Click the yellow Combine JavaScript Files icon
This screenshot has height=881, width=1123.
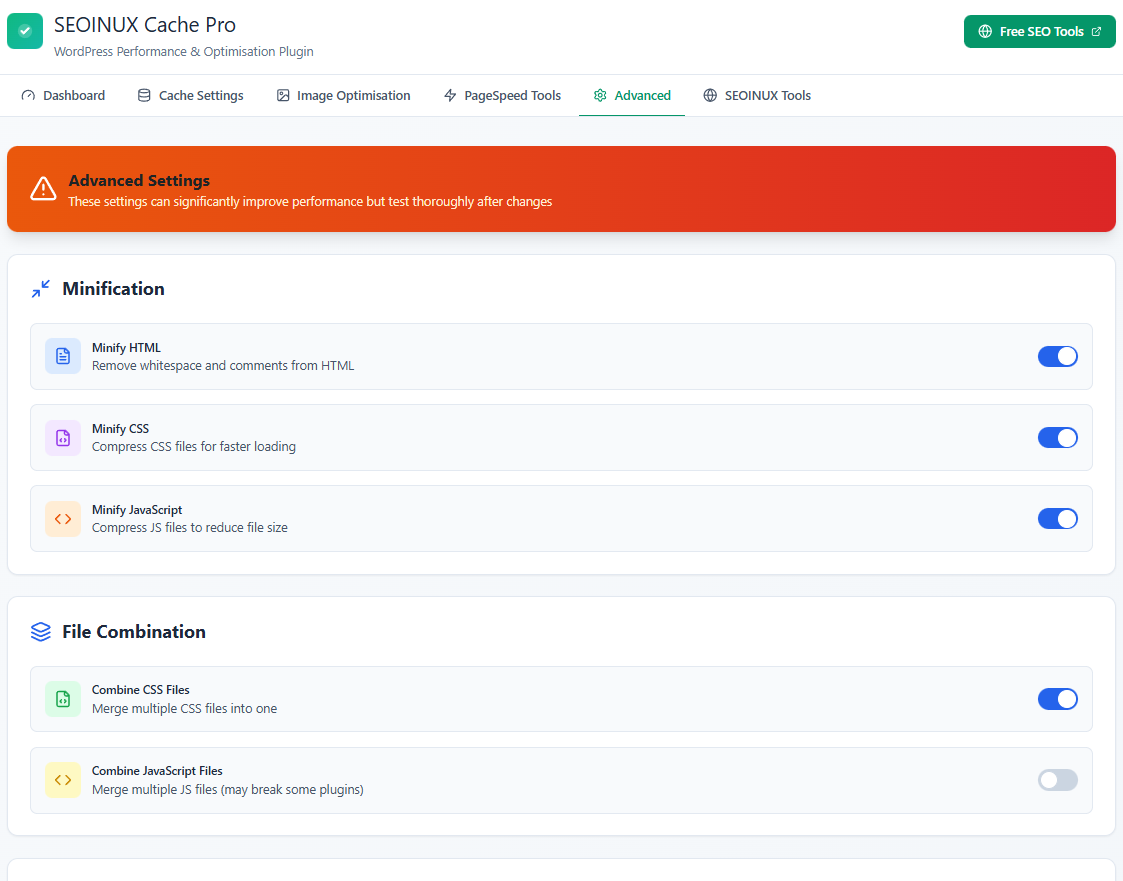pyautogui.click(x=63, y=780)
